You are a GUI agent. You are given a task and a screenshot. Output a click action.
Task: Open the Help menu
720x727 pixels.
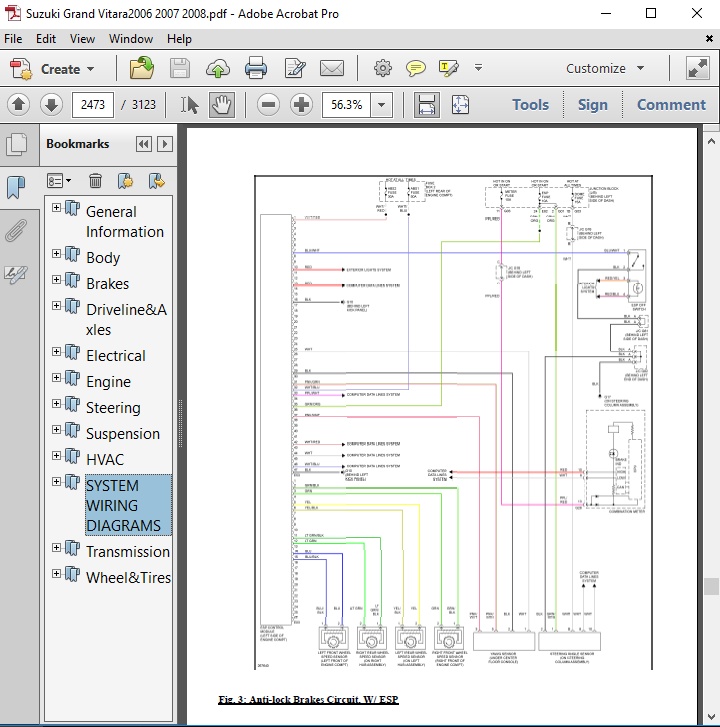(179, 39)
